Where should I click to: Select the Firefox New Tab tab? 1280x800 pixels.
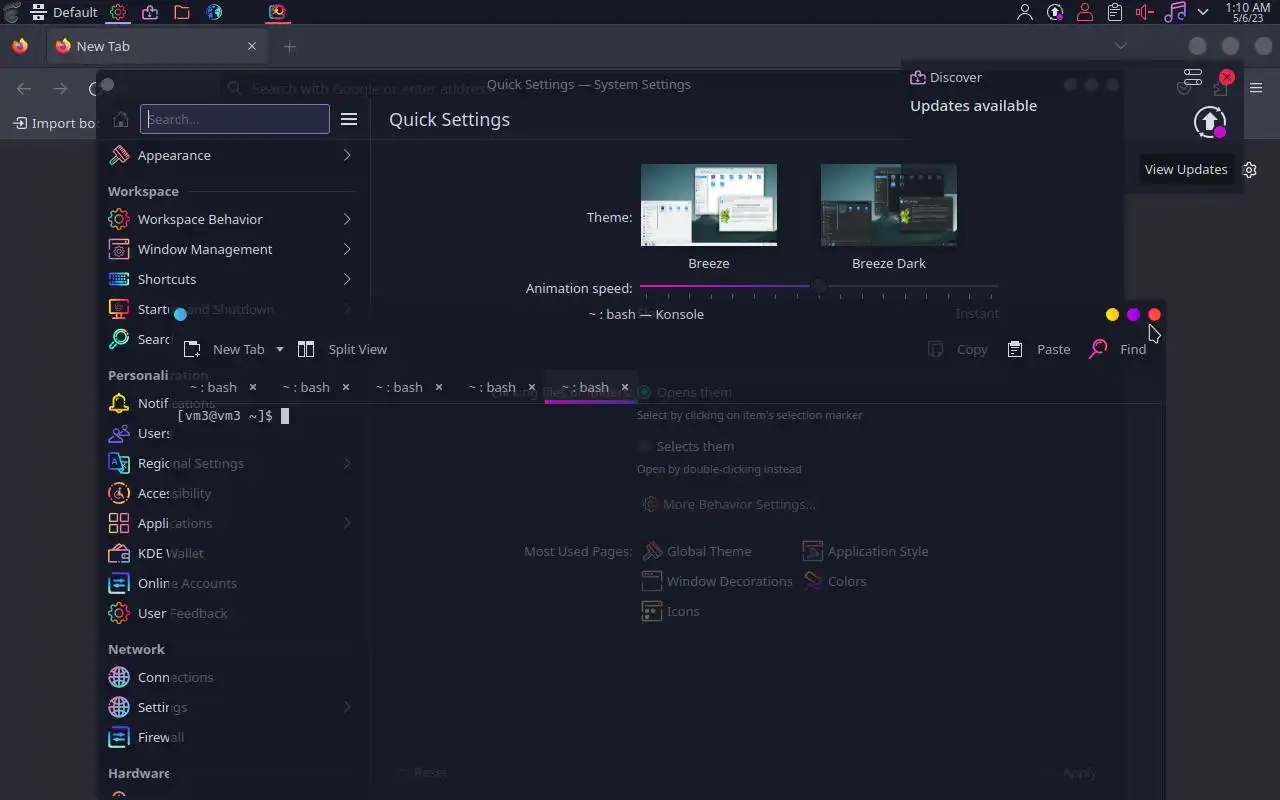point(157,46)
